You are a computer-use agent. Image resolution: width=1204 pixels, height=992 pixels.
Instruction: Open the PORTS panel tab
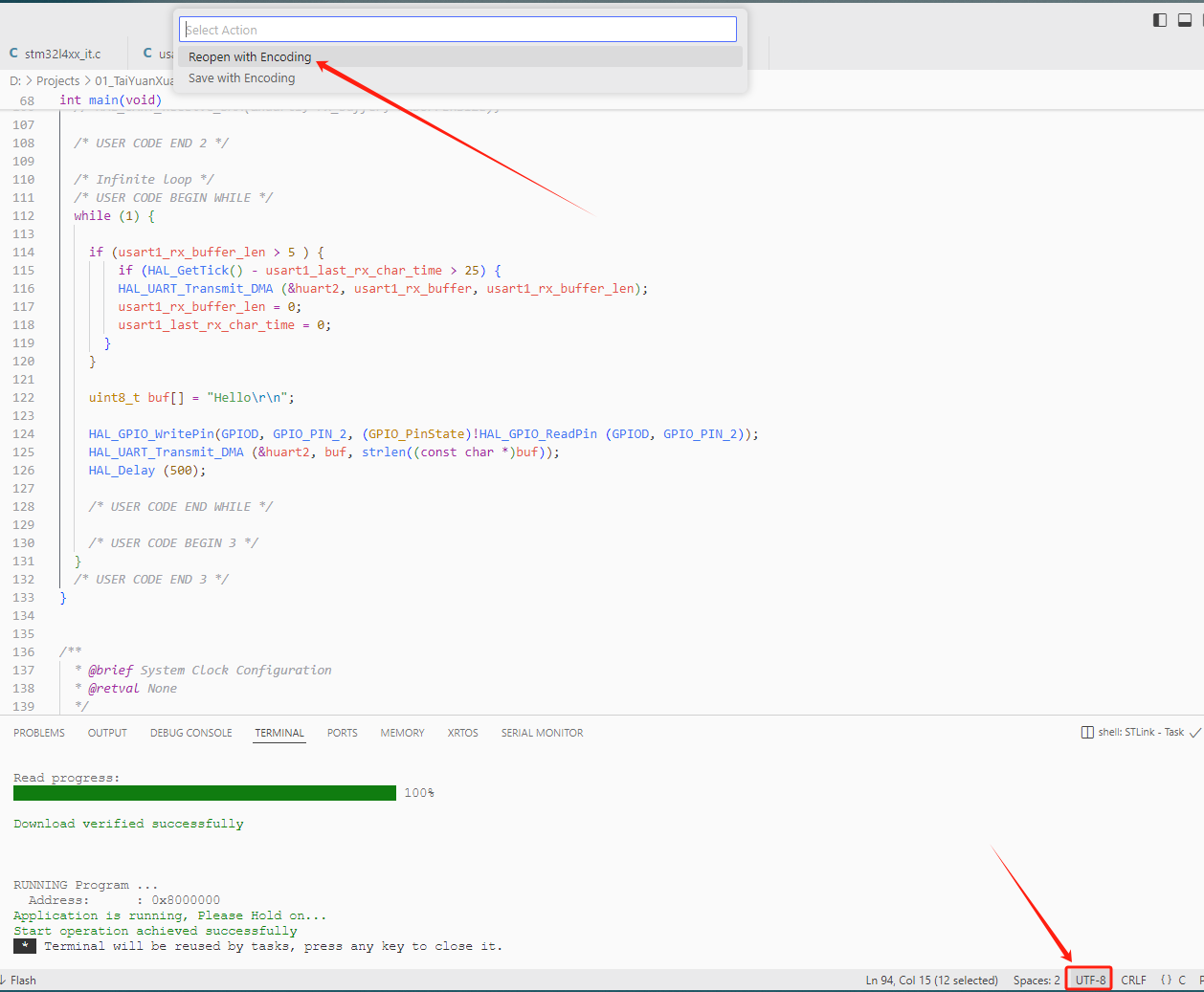point(342,733)
